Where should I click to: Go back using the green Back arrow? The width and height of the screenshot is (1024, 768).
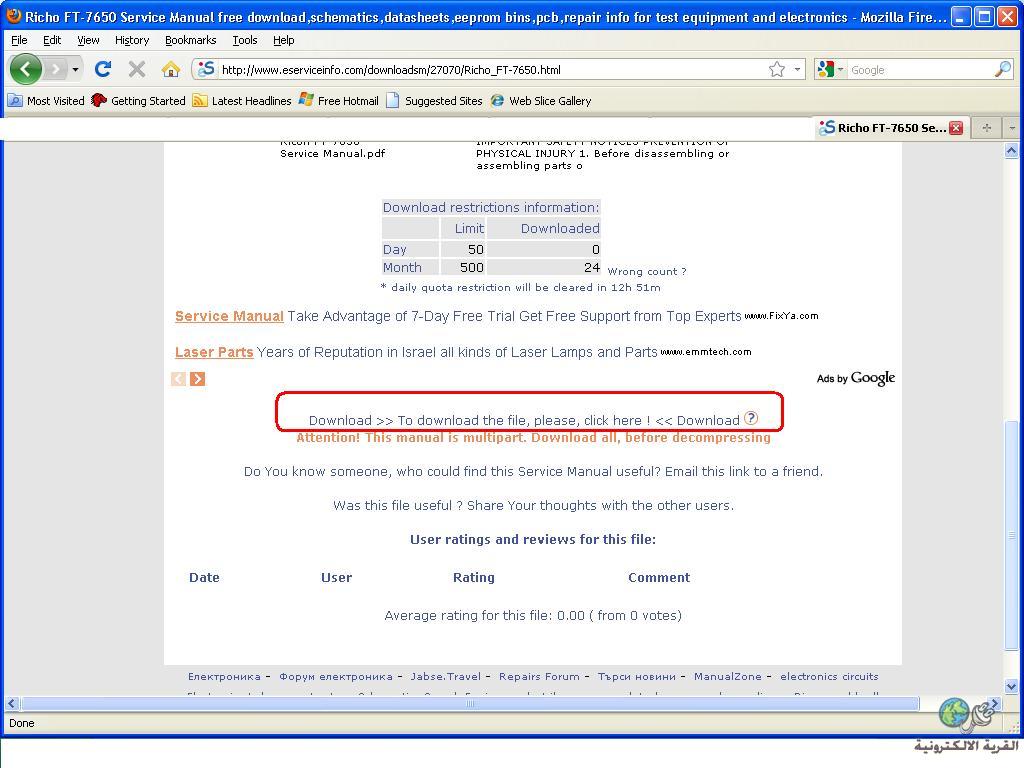25,69
